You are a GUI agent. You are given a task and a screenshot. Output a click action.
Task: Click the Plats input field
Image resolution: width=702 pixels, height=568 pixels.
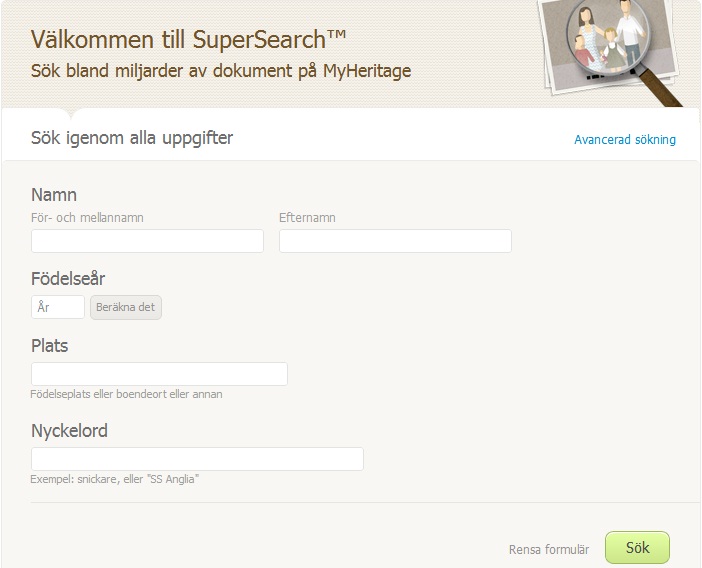(x=159, y=374)
